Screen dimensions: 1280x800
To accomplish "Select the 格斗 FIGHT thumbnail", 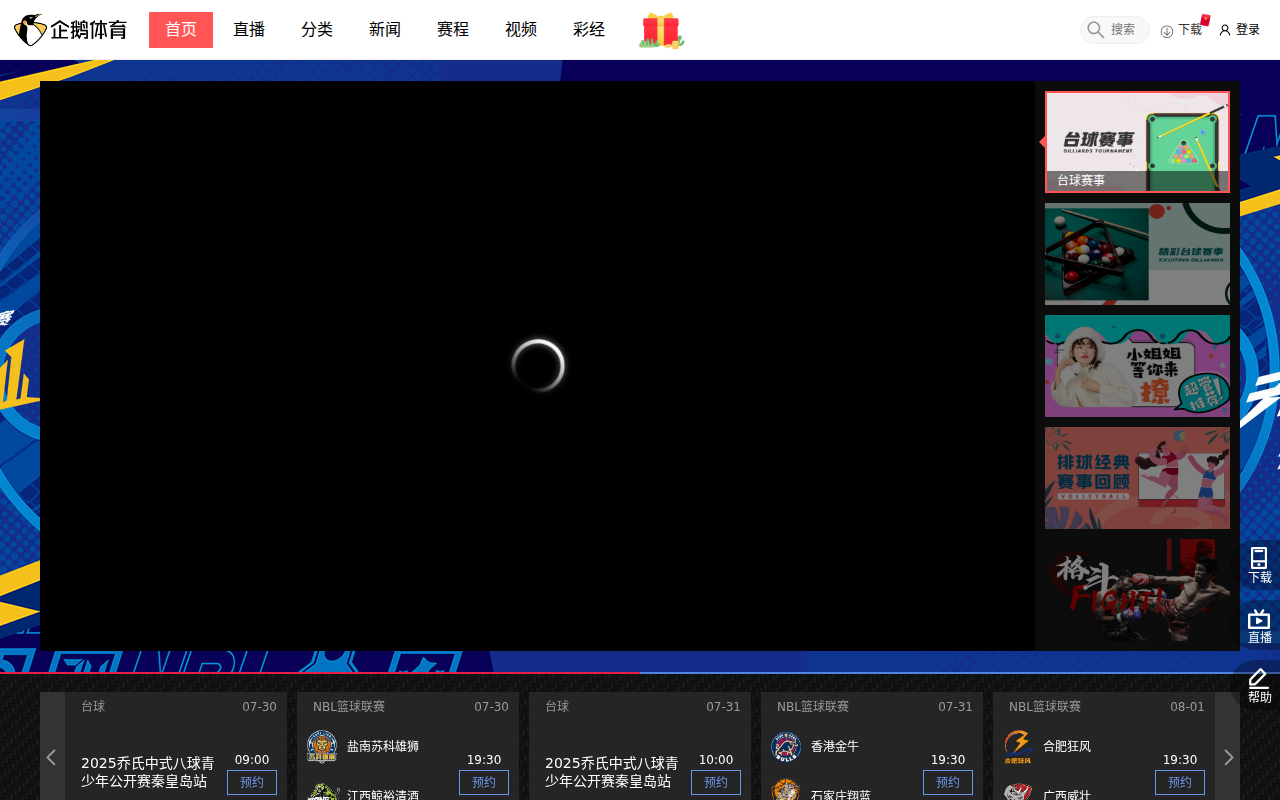I will 1137,590.
